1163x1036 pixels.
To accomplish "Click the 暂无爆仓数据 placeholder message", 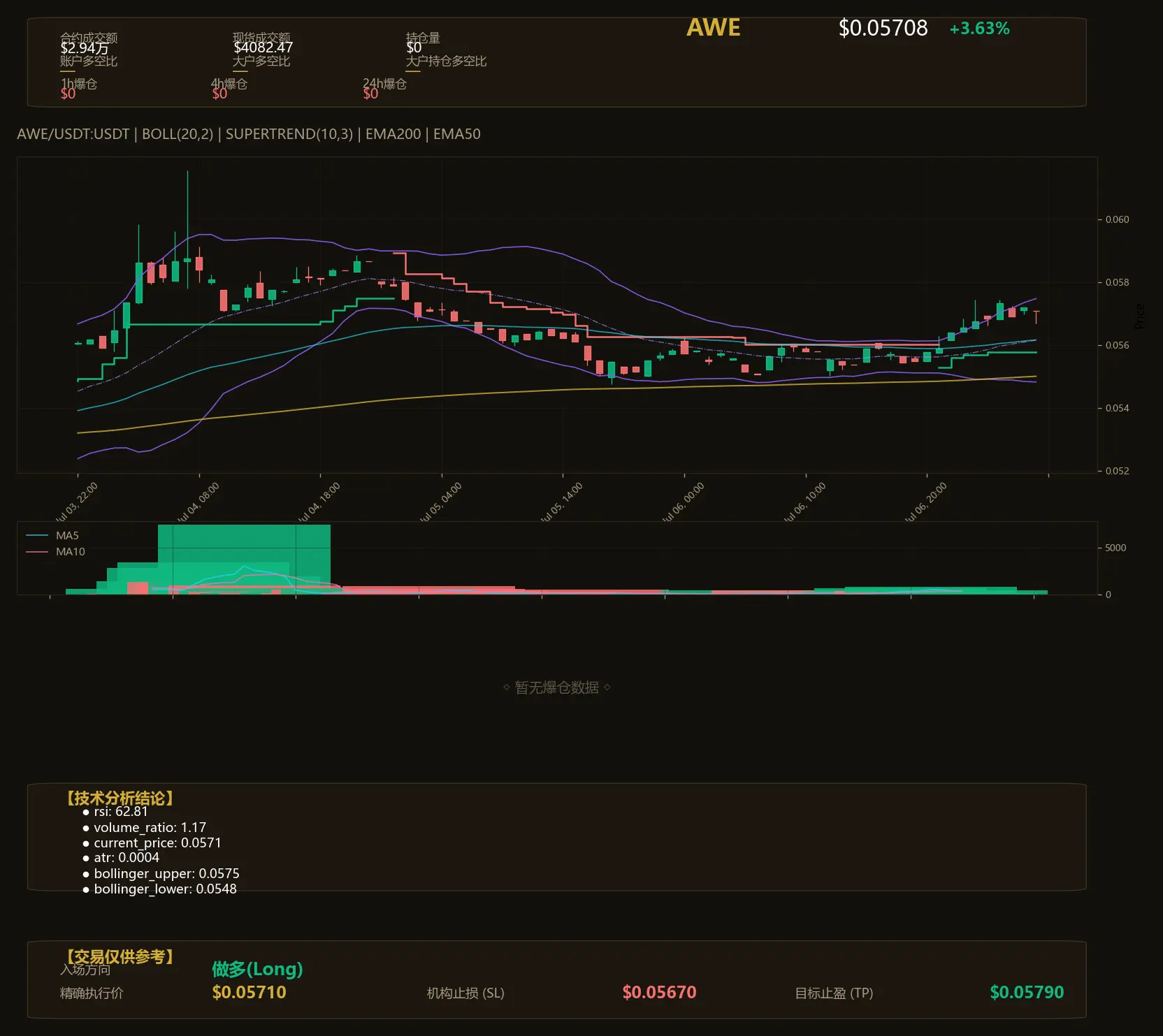I will click(557, 687).
